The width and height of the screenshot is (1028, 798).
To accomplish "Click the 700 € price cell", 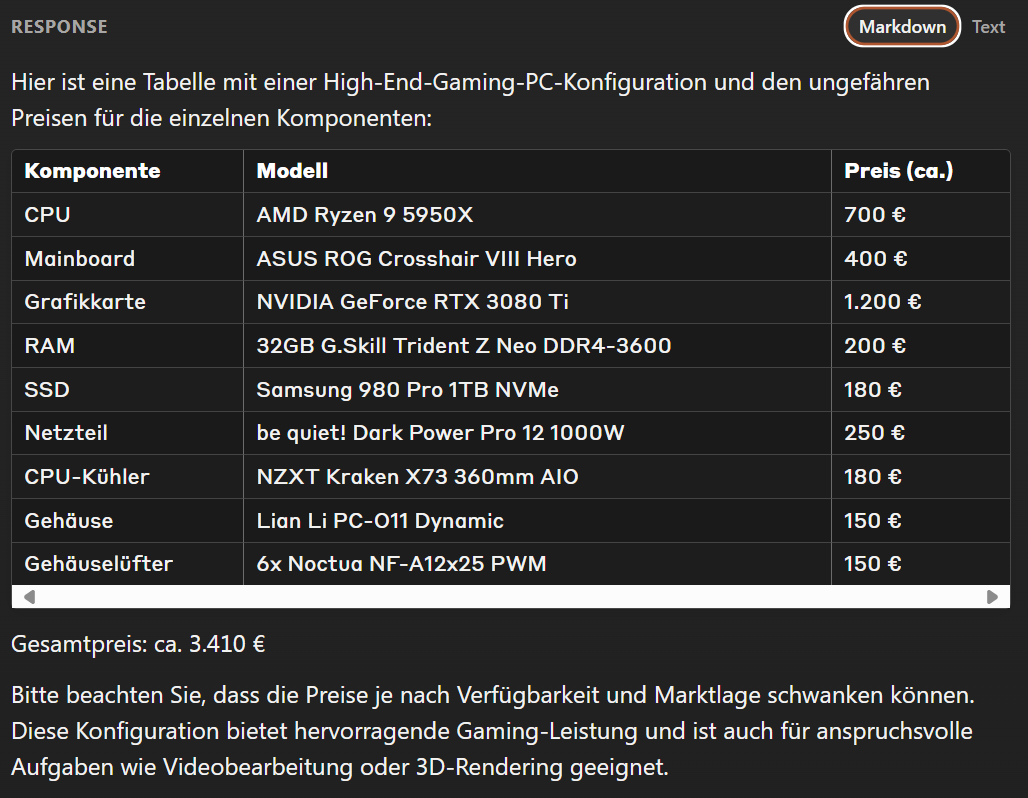I will click(x=920, y=214).
